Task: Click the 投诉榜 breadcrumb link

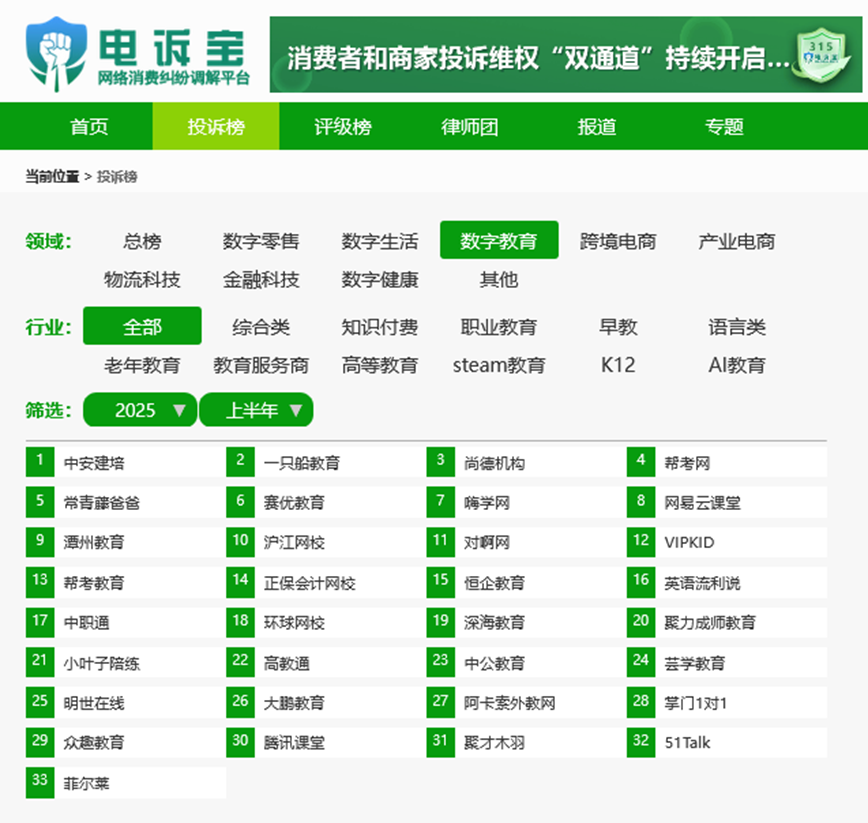Action: point(117,177)
